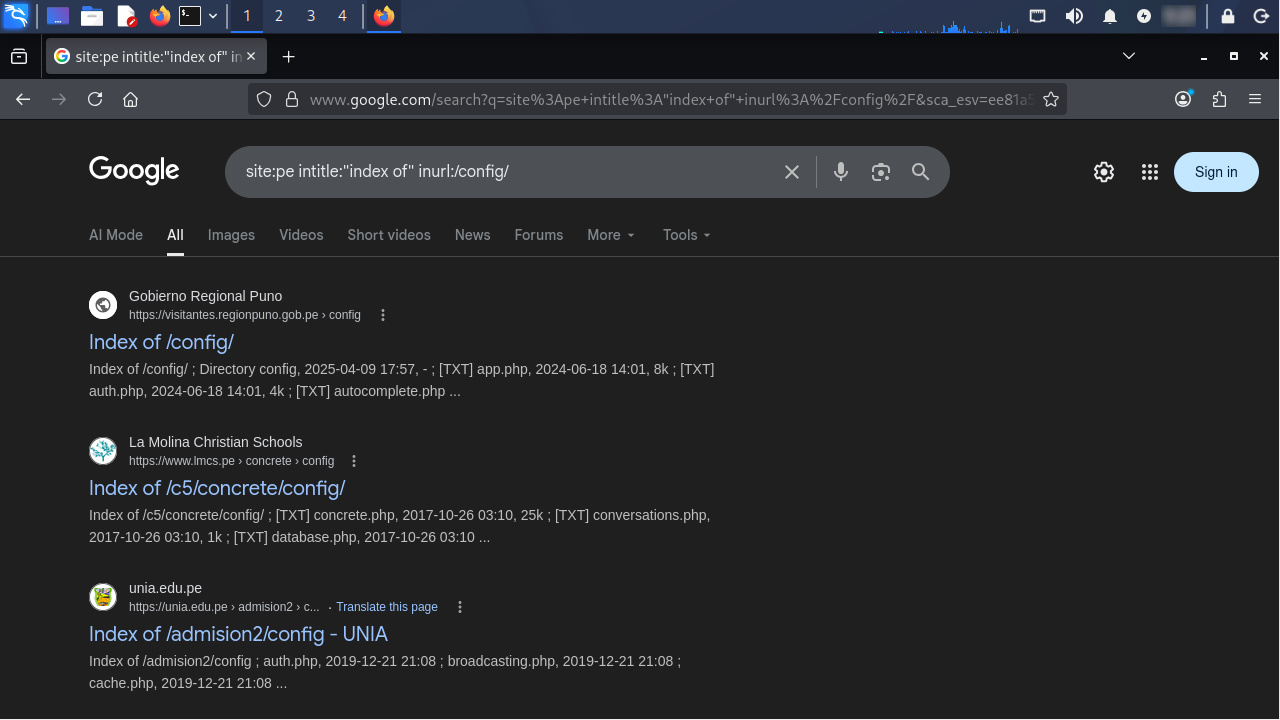Open options menu for Gobierno Regional Puno result

tap(382, 315)
